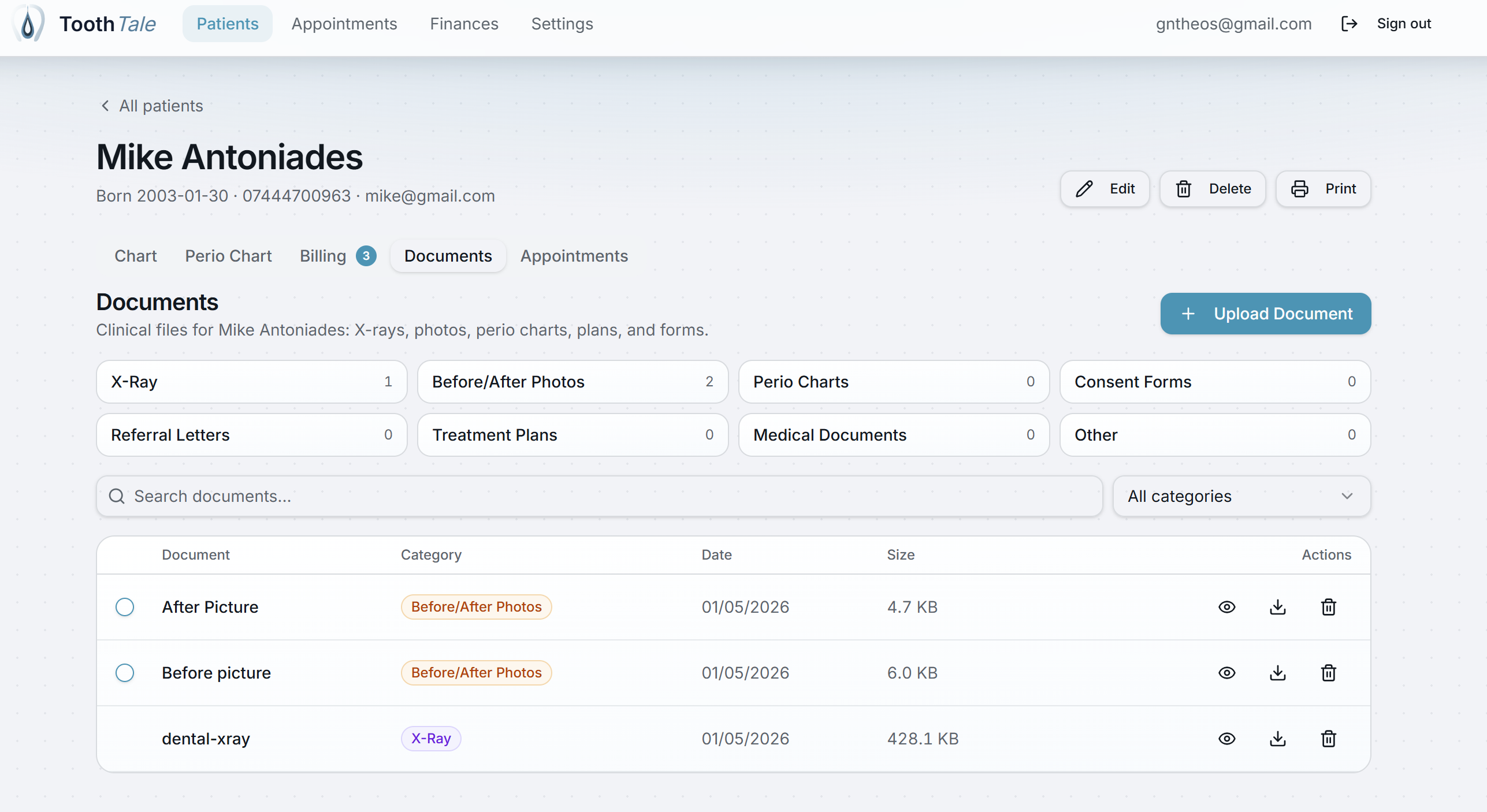1487x812 pixels.
Task: Filter by Other category card
Action: point(1215,435)
